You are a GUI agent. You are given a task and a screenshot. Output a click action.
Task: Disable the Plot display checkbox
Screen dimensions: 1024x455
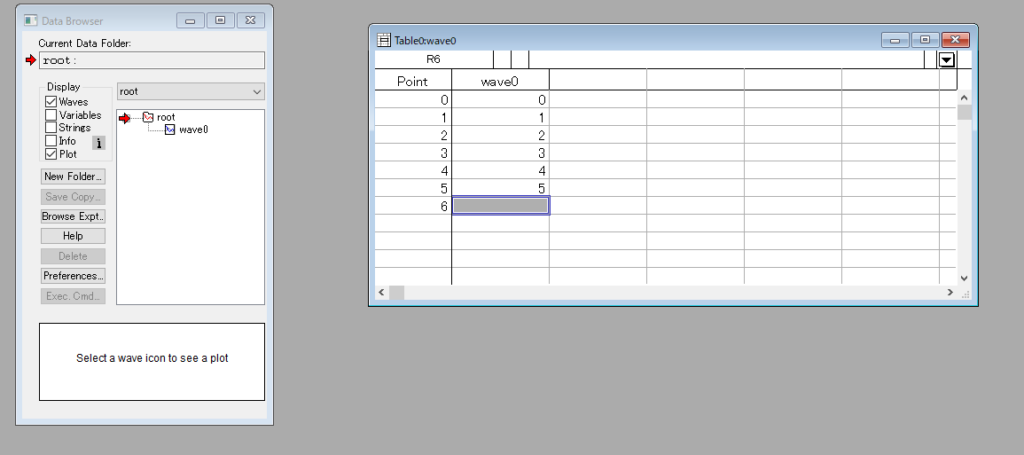[x=51, y=154]
